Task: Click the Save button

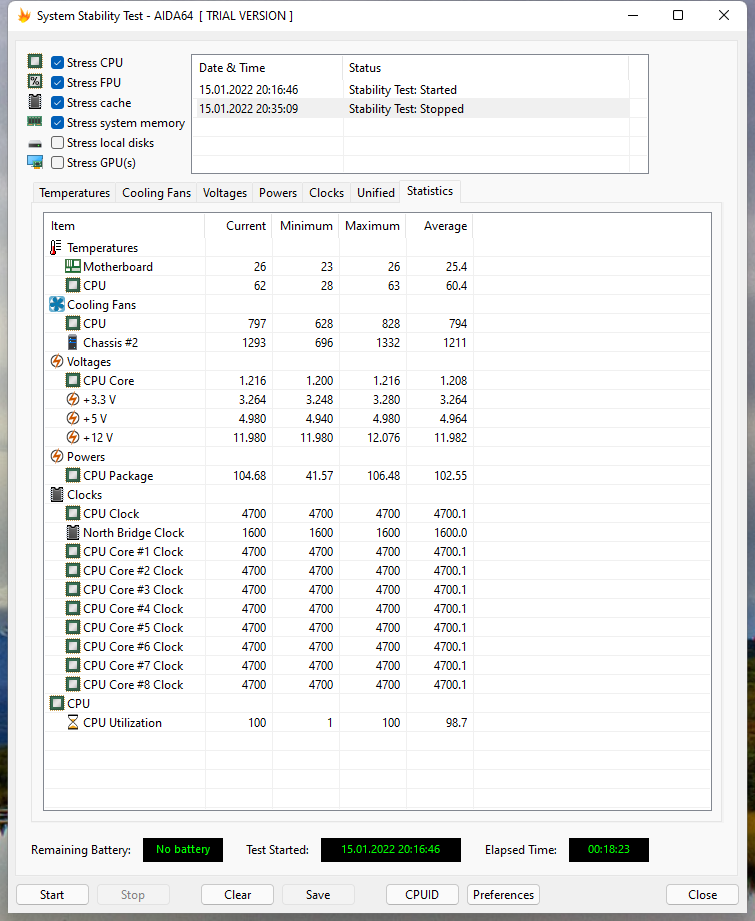Action: (318, 895)
